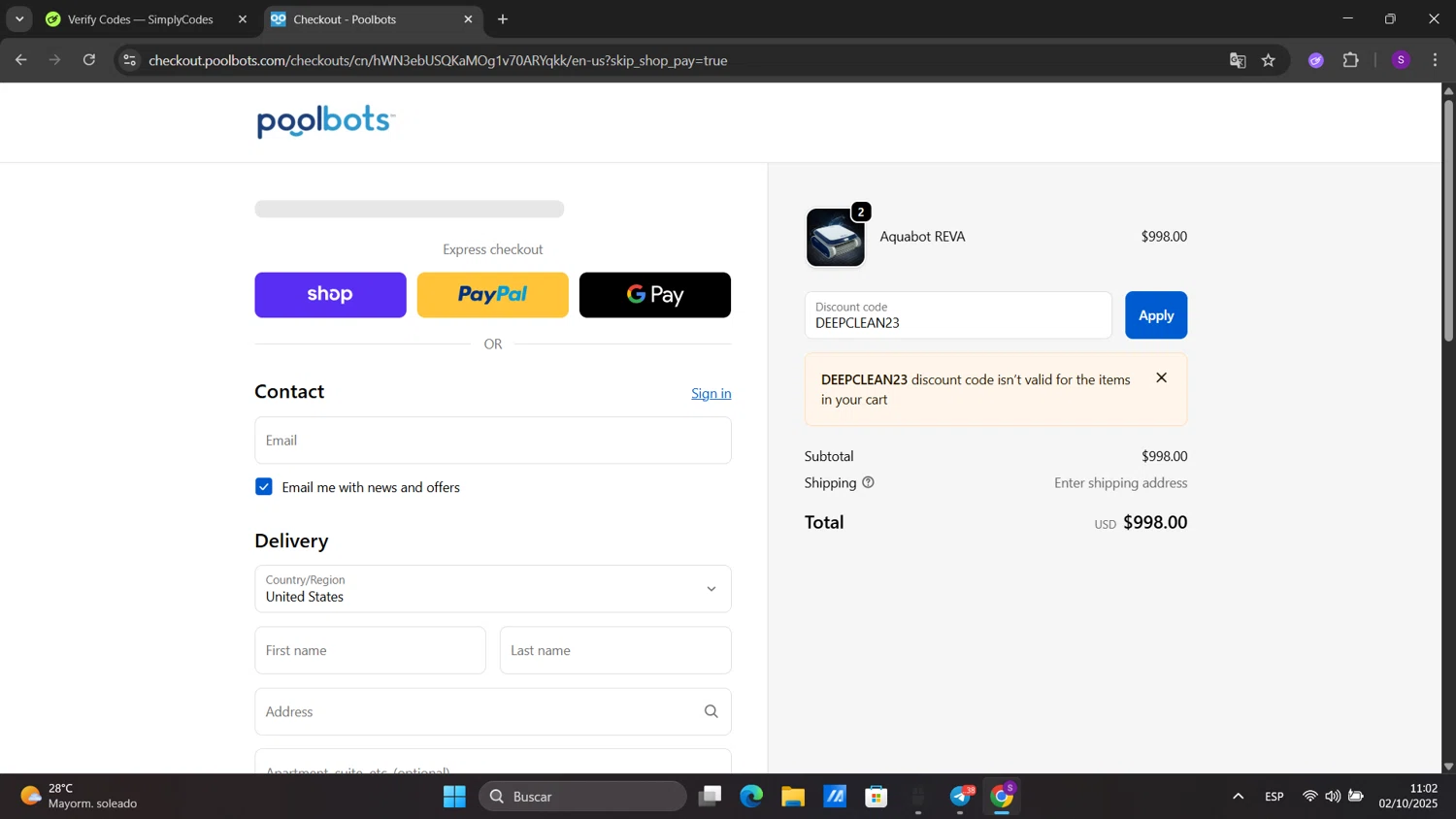
Task: Click the browser back arrow
Action: coord(20,60)
